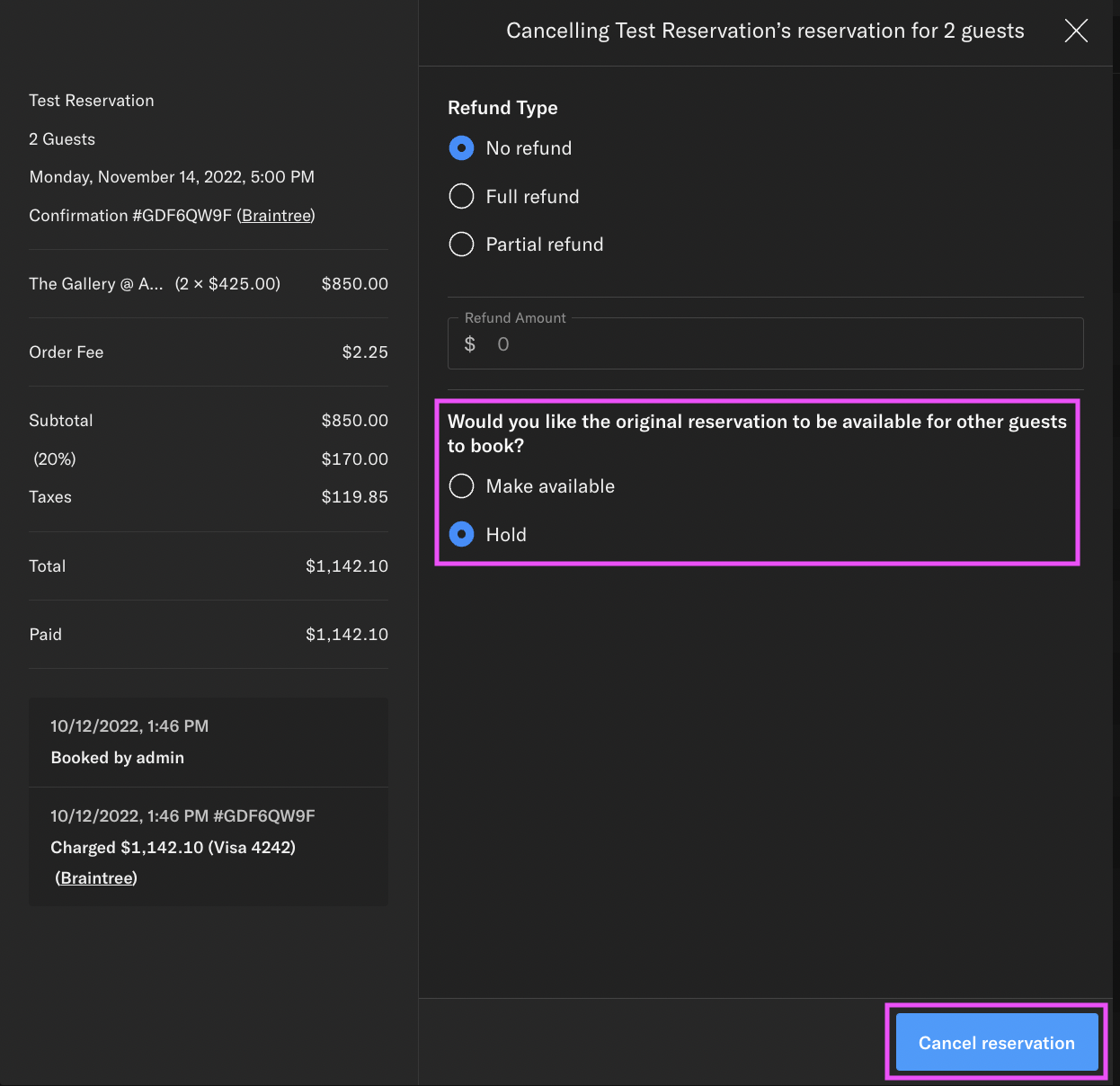Open the Braintree link beside the confirmation number

tap(276, 215)
